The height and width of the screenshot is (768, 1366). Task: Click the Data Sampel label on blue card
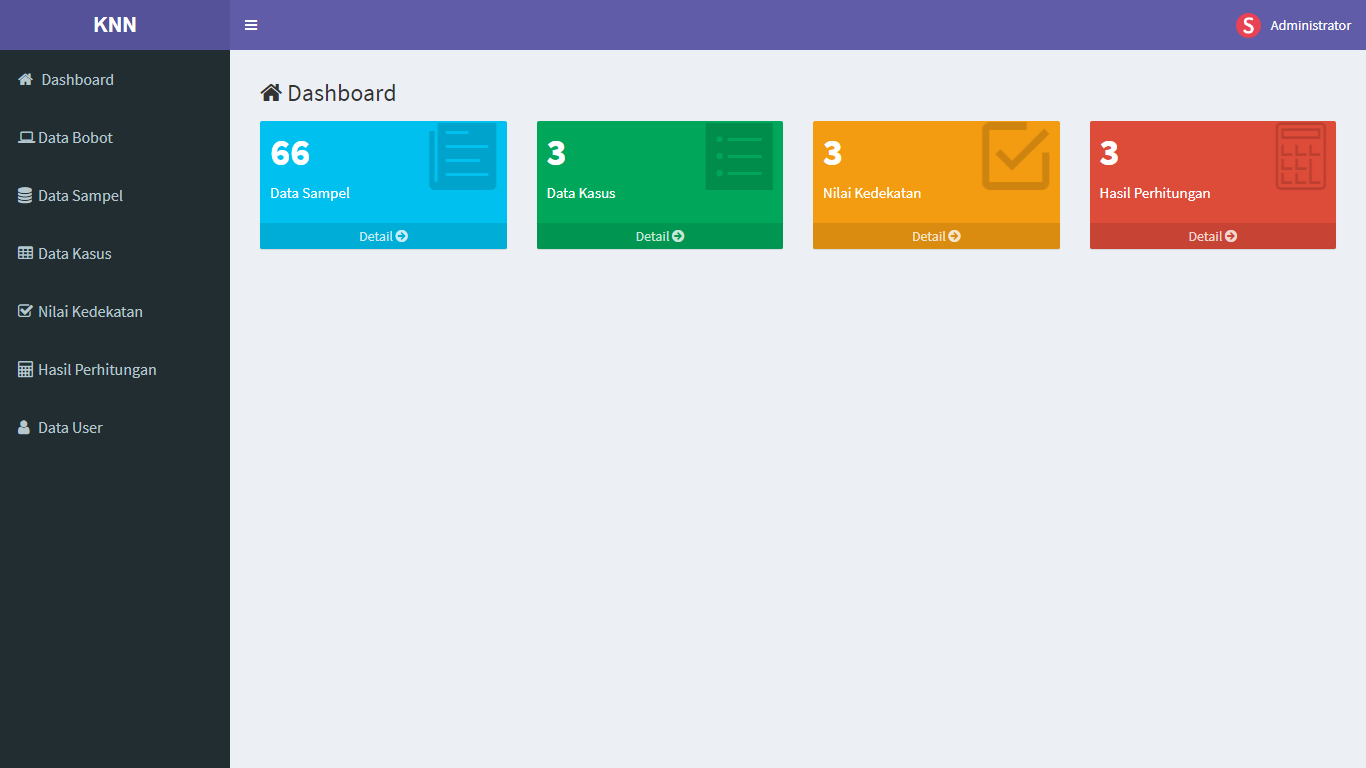[x=310, y=193]
